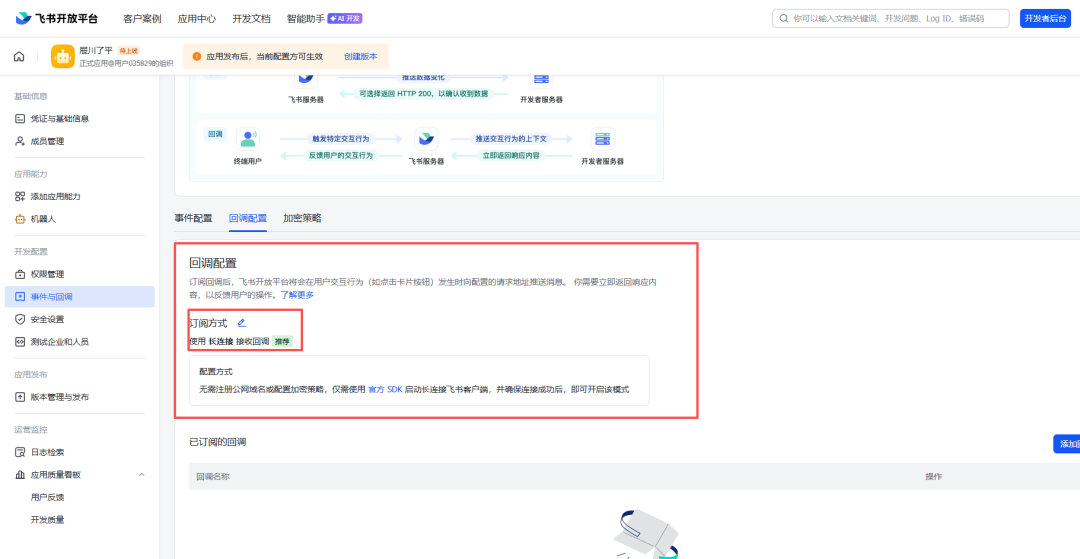Viewport: 1080px width, 559px height.
Task: Click the yellow robot app avatar
Action: point(63,57)
